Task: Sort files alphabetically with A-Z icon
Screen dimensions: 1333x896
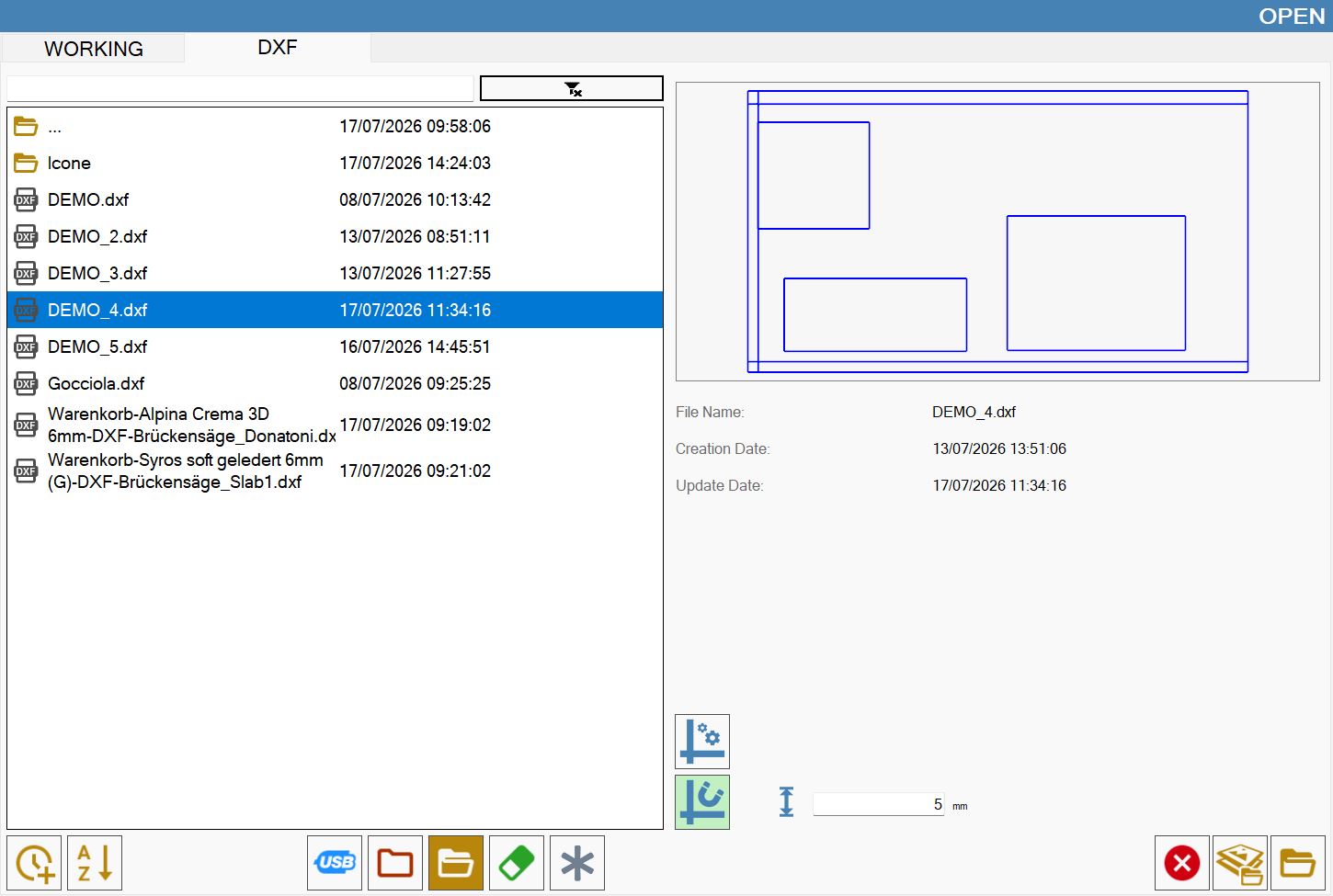Action: (95, 863)
